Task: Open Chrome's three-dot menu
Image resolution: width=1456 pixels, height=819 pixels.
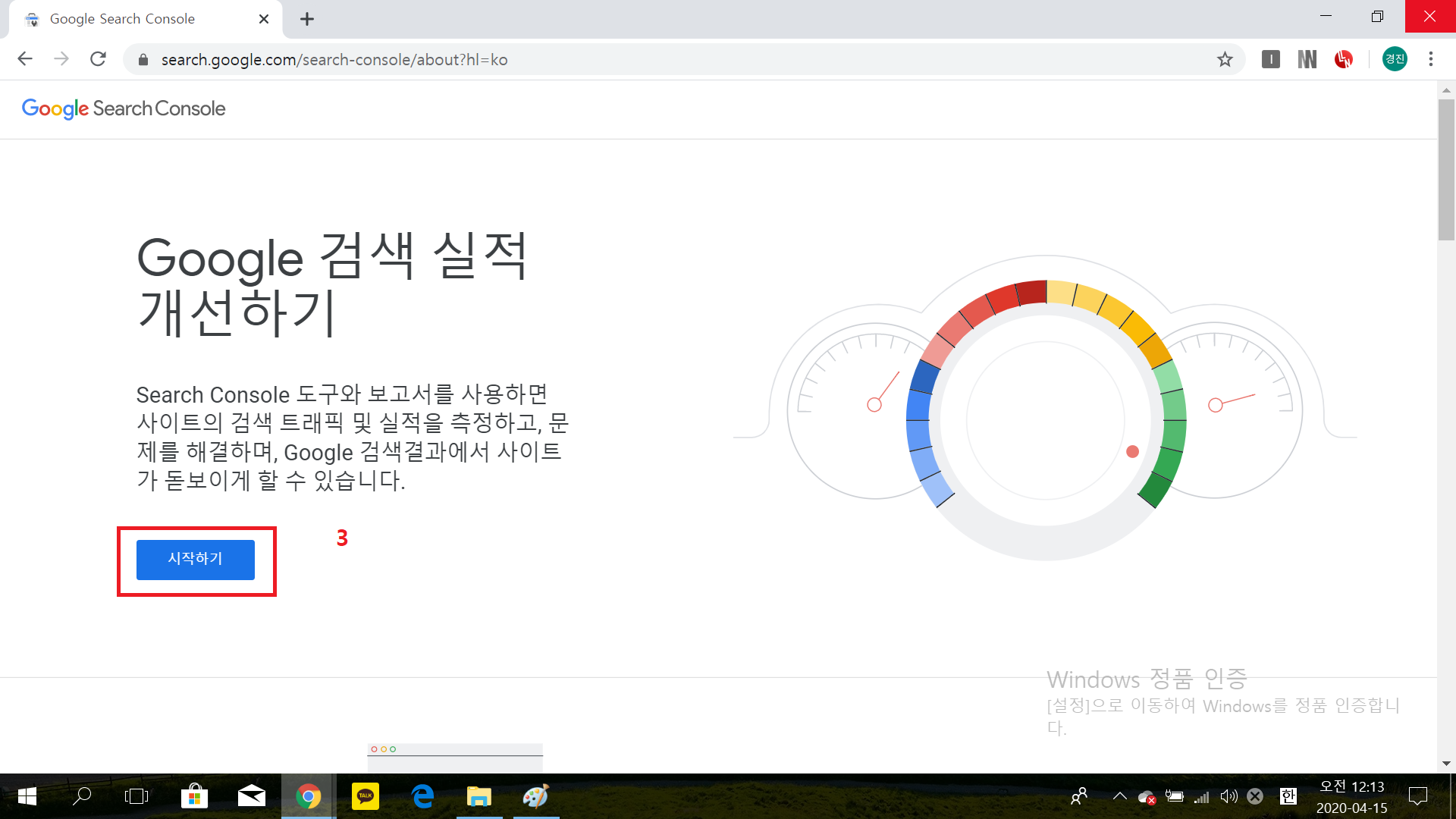Action: coord(1431,59)
